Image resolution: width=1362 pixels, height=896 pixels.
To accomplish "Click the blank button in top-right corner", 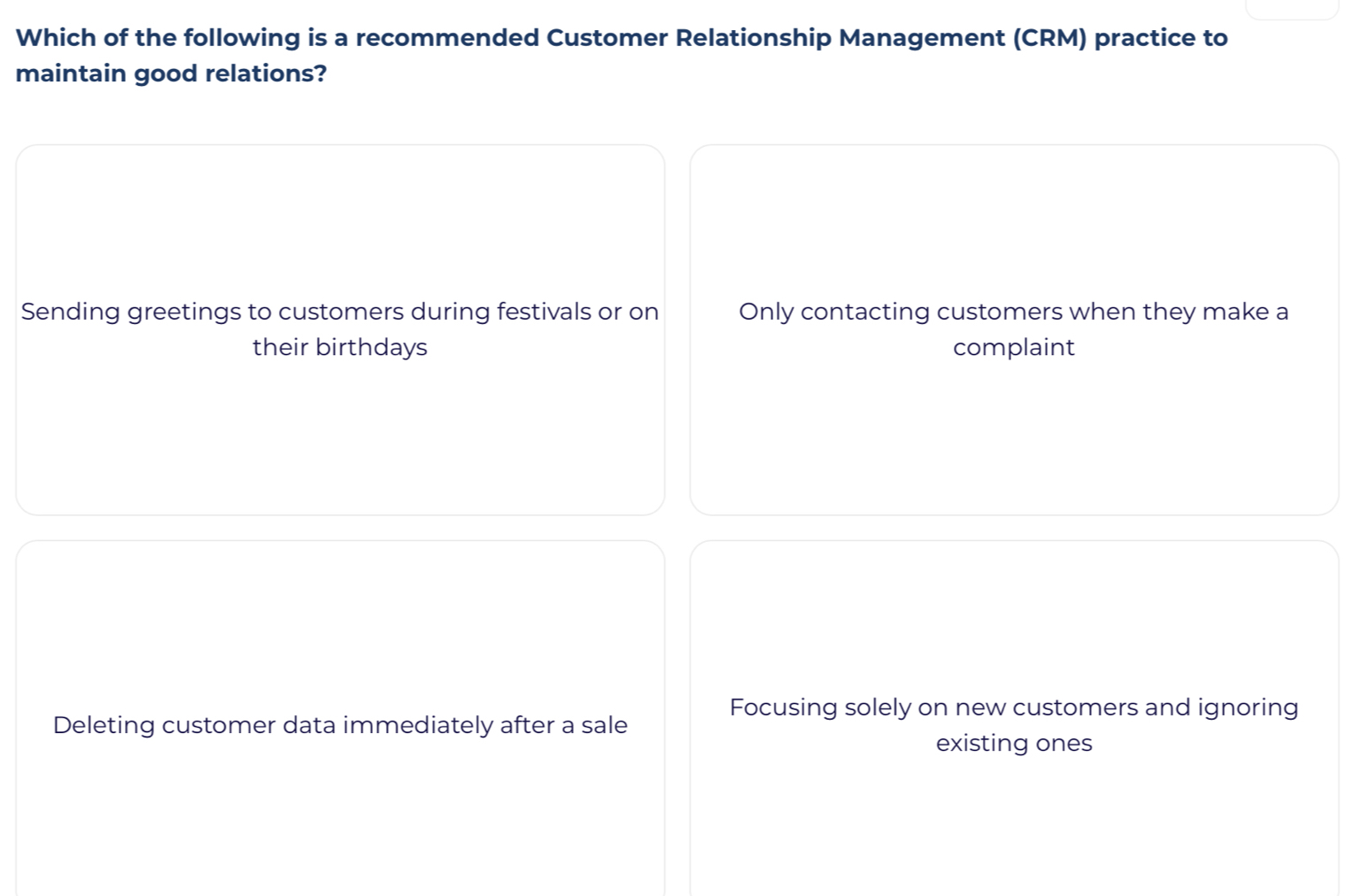I will [x=1292, y=9].
